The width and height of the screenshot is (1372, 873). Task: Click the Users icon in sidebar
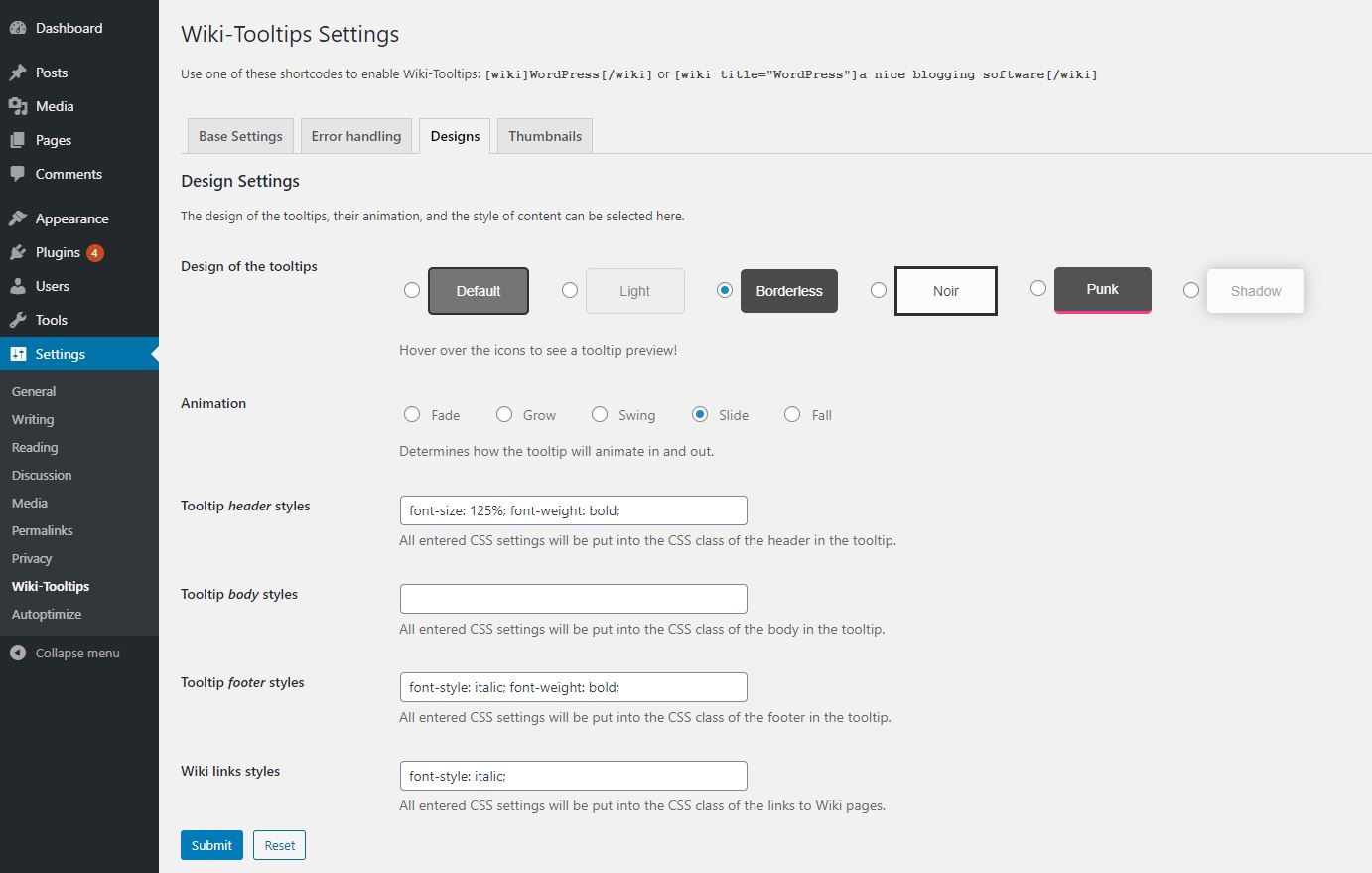(x=18, y=286)
